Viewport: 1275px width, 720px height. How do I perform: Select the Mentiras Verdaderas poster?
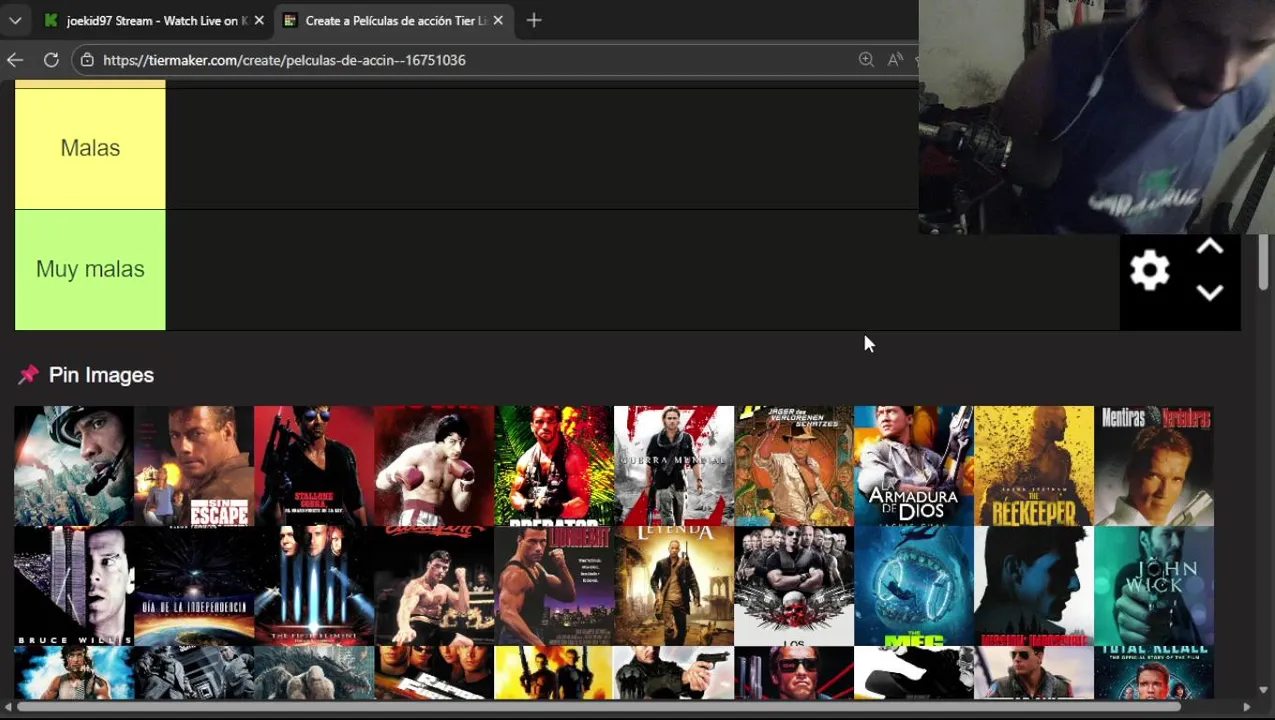click(1154, 466)
